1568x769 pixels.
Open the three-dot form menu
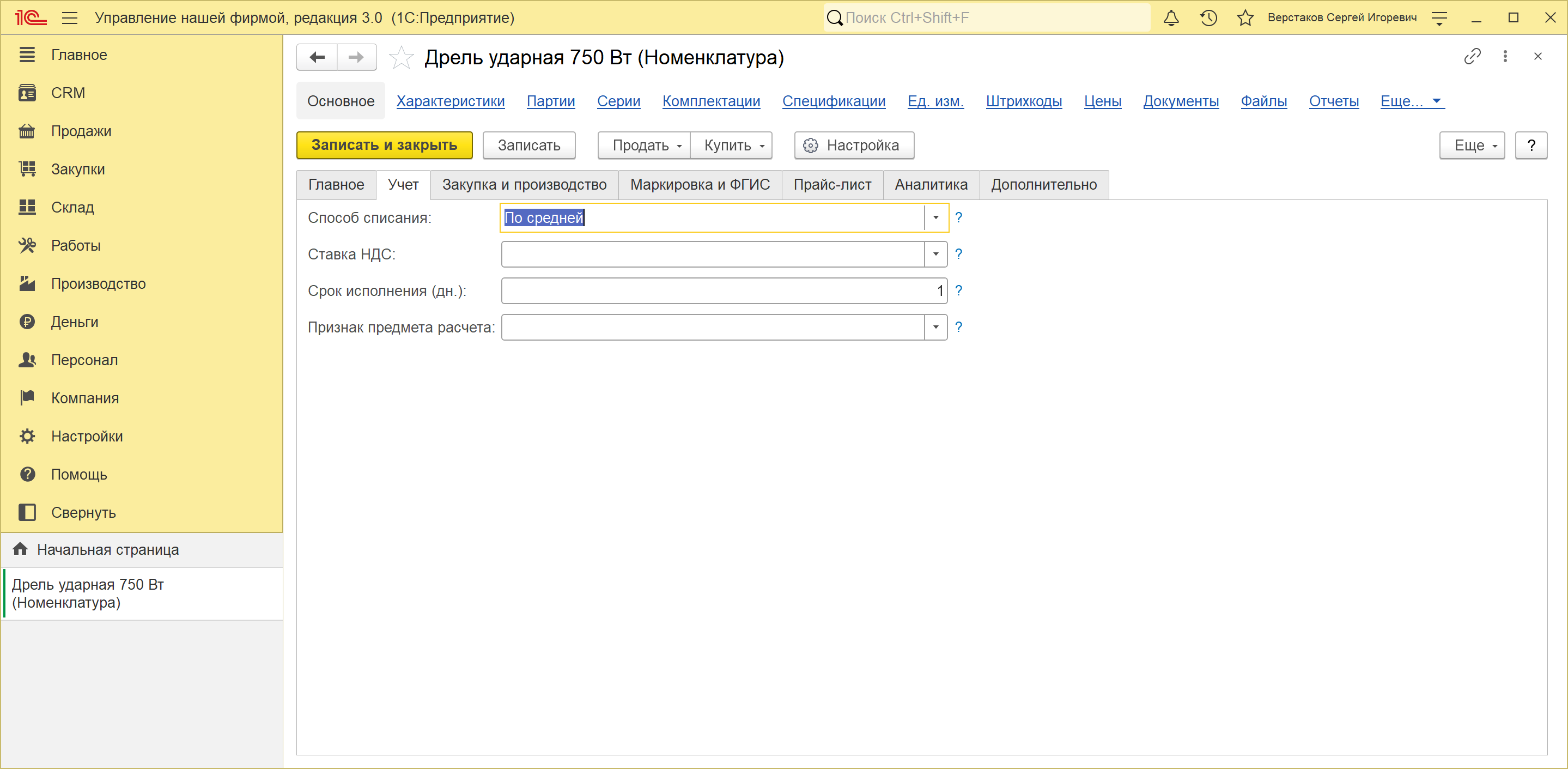click(1505, 57)
